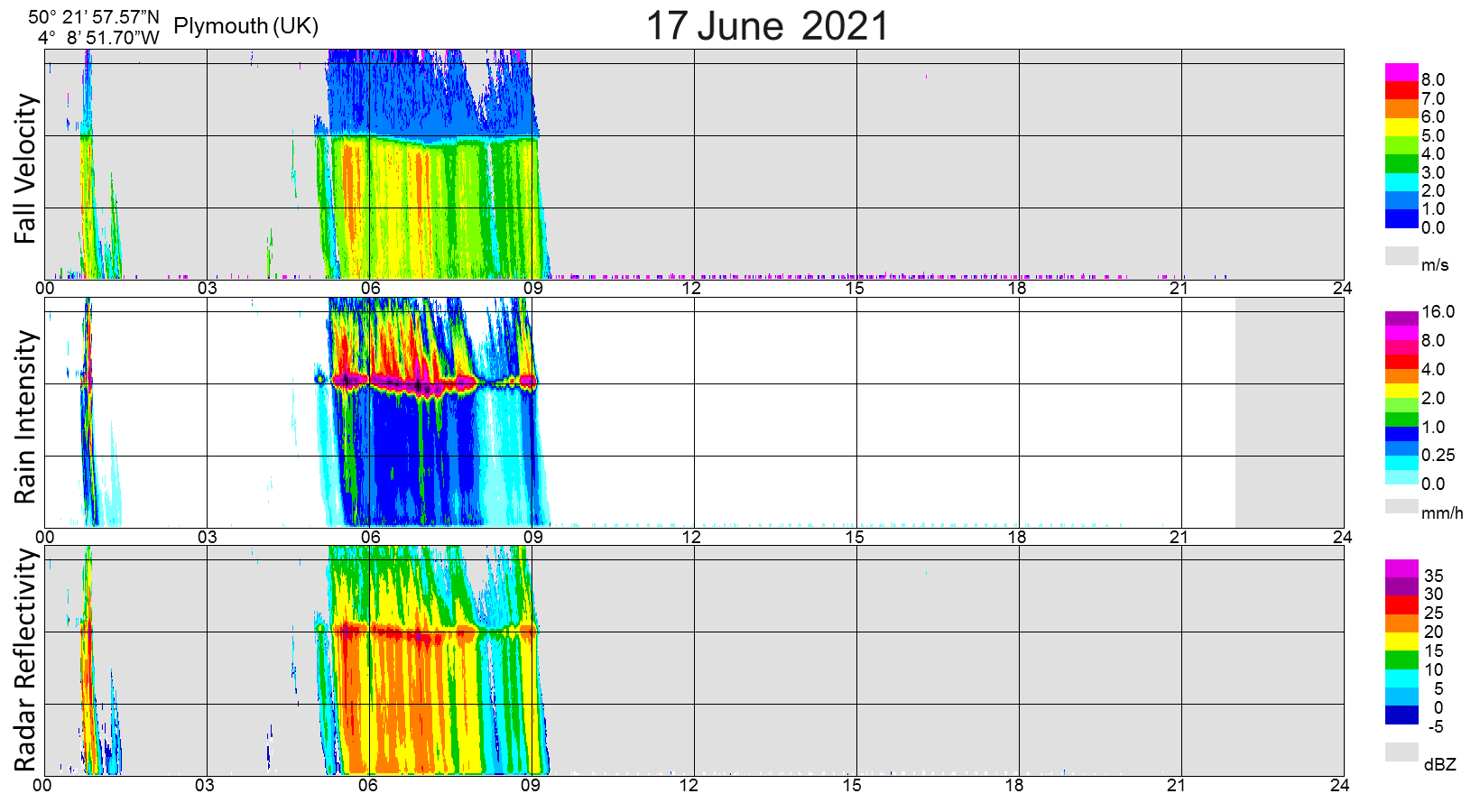1480x812 pixels.
Task: Select the orange swatch in Radar Reflectivity legend
Action: point(1401,623)
